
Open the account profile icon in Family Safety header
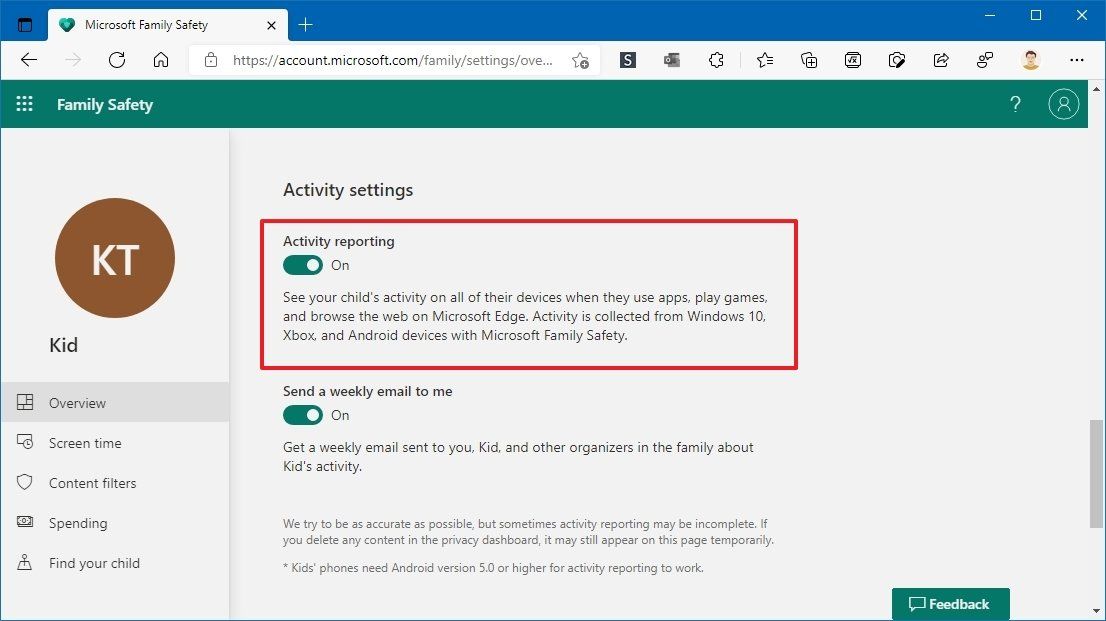click(1063, 103)
